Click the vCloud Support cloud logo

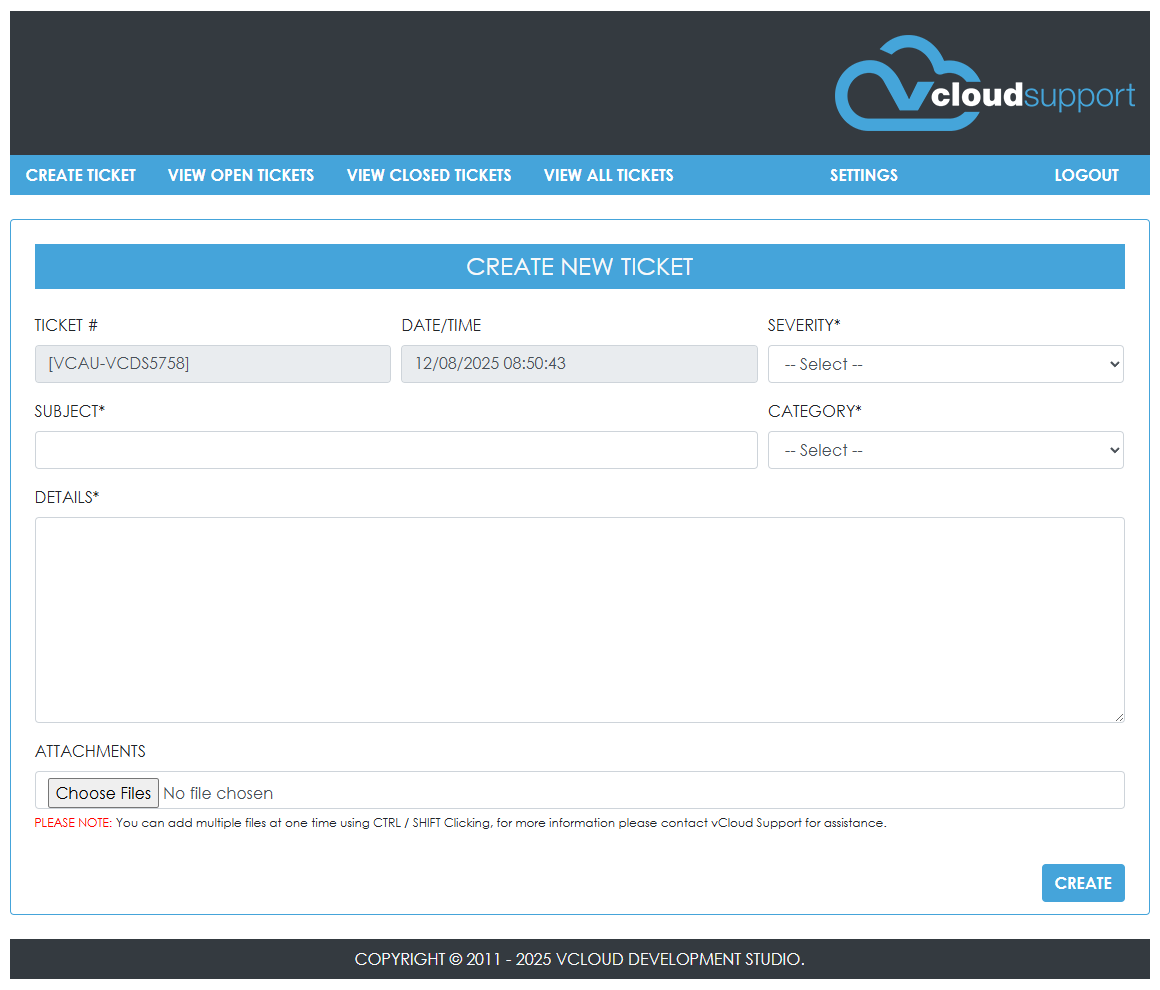pyautogui.click(x=984, y=84)
